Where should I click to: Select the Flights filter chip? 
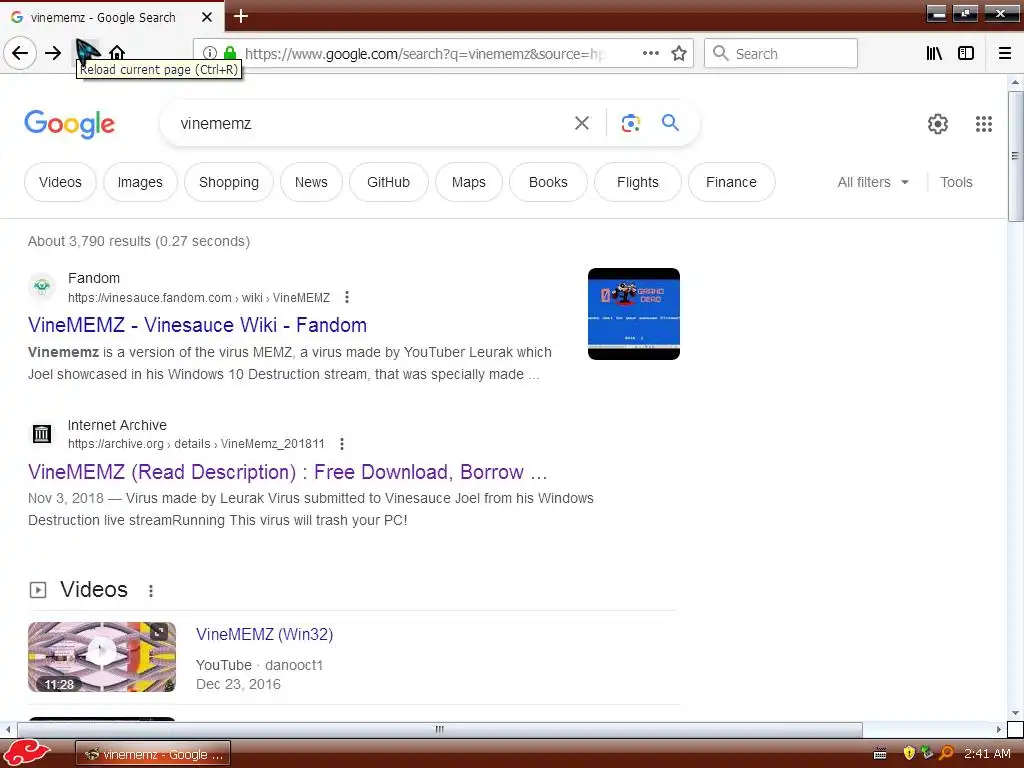point(637,182)
